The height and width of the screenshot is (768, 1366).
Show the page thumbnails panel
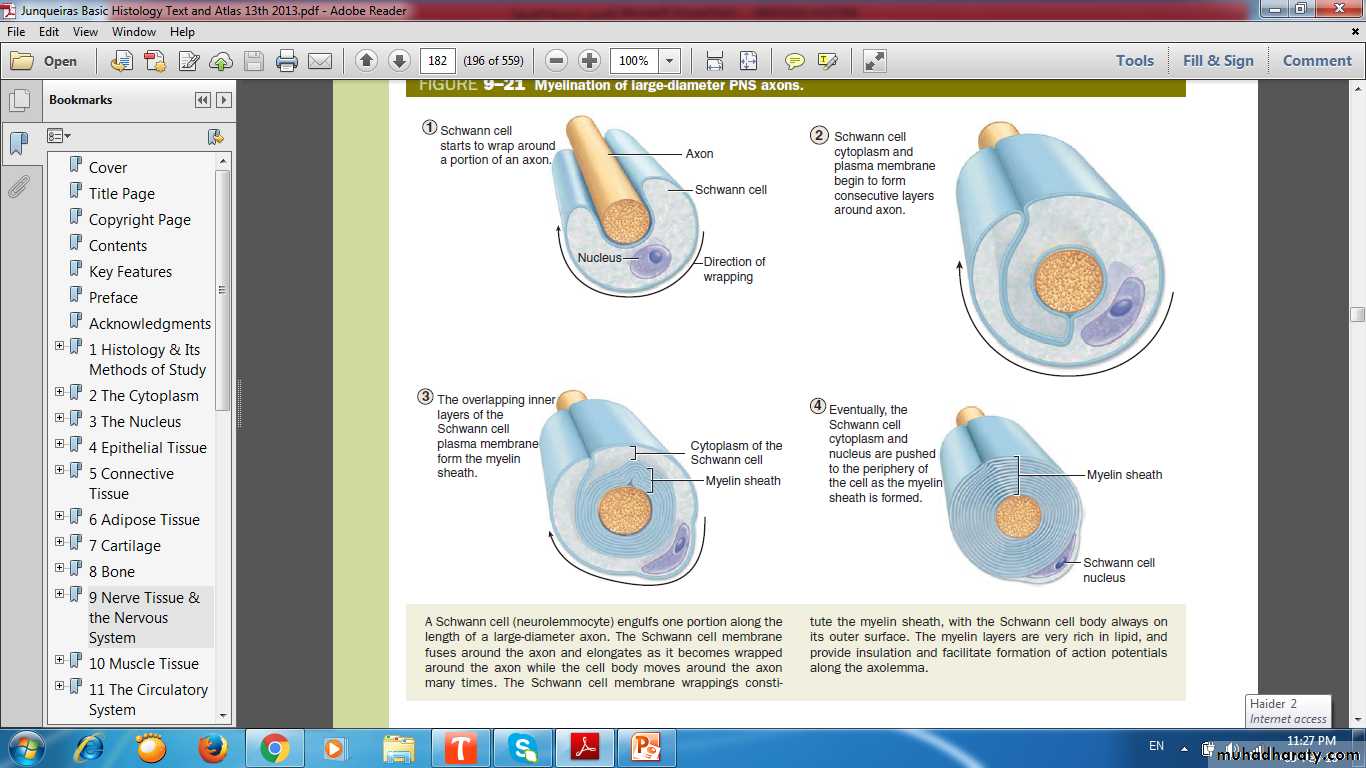pos(19,101)
